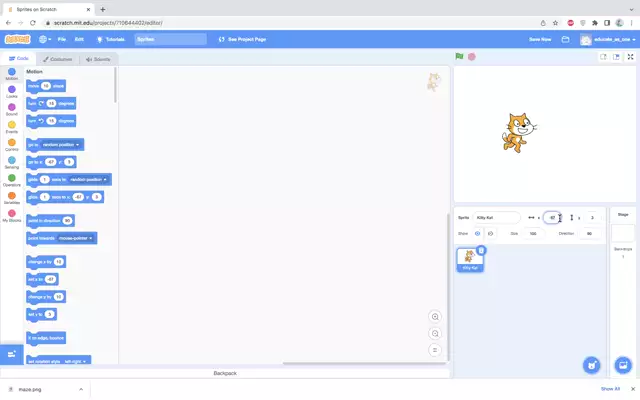This screenshot has width=640, height=400.
Task: Select the Motion block category
Action: point(11,74)
